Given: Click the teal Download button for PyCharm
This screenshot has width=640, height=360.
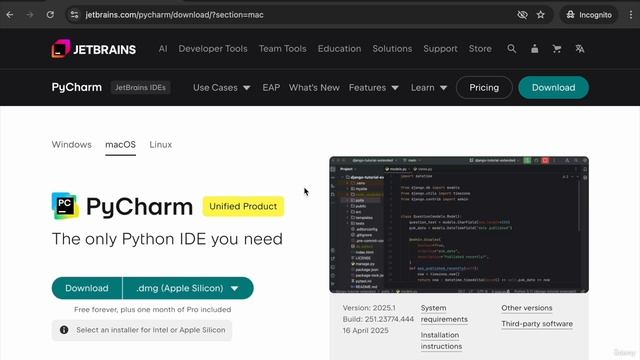Looking at the screenshot, I should click(87, 288).
